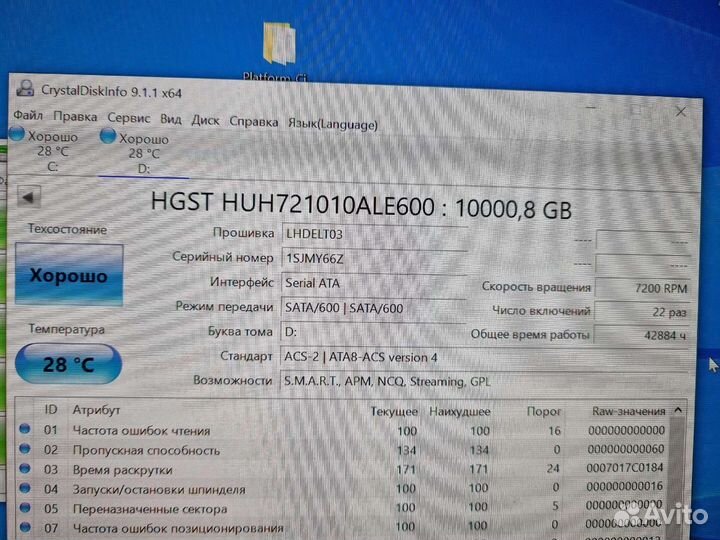The image size is (720, 540).
Task: Click status dot of attribute 01
Action: click(25, 429)
